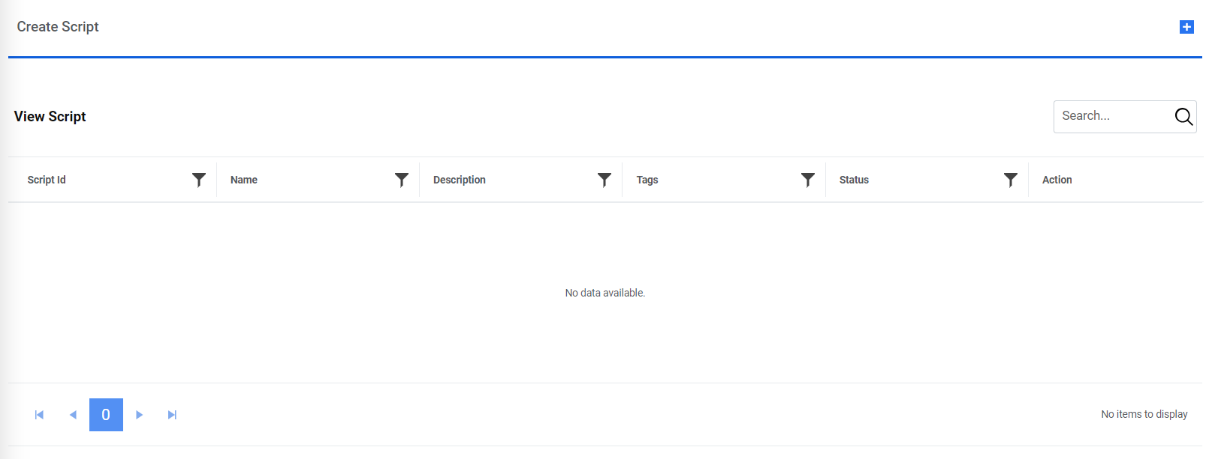Sort by the Name column header
This screenshot has height=459, width=1212.
point(244,180)
